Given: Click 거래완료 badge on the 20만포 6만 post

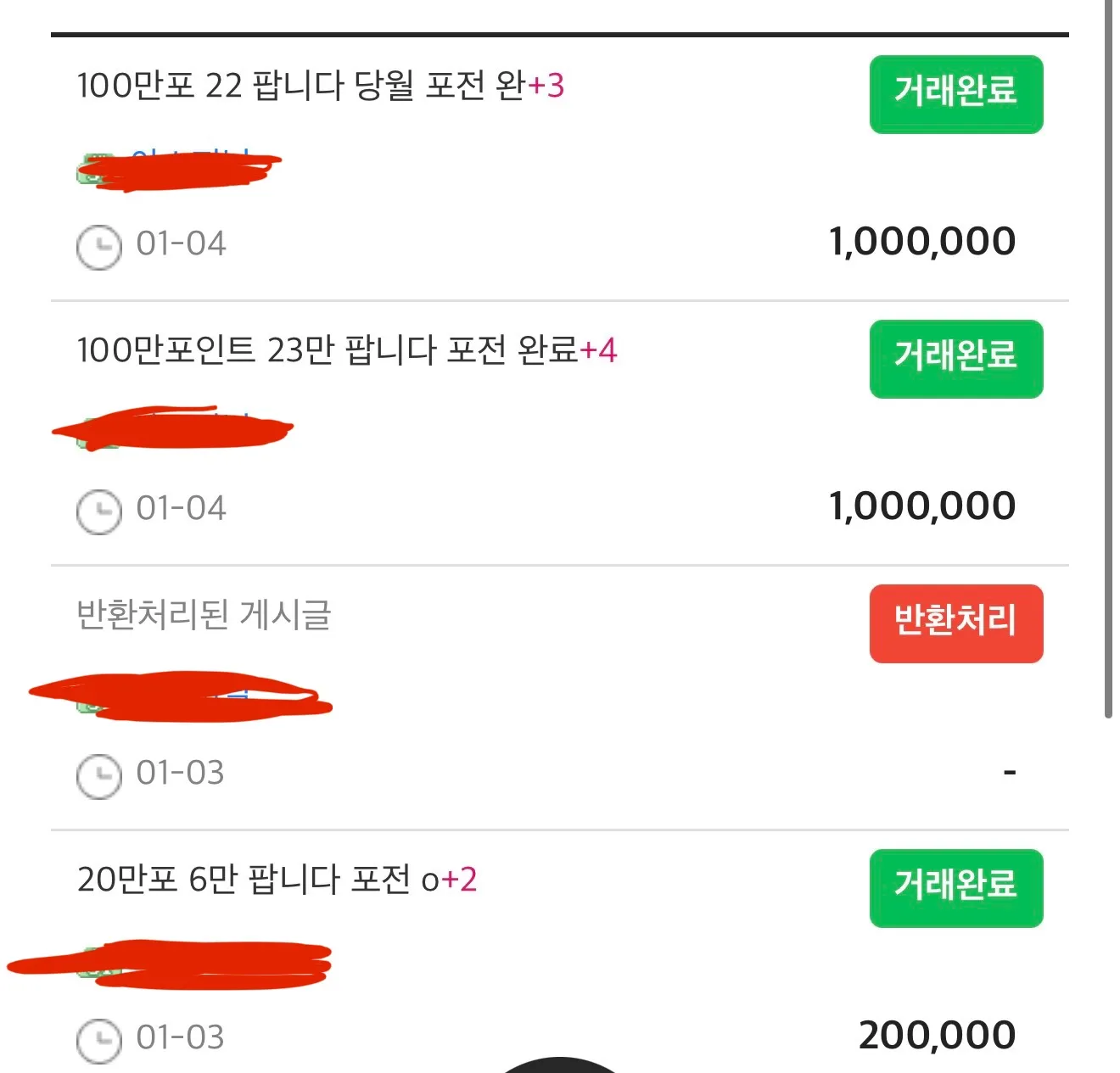Looking at the screenshot, I should [x=956, y=888].
